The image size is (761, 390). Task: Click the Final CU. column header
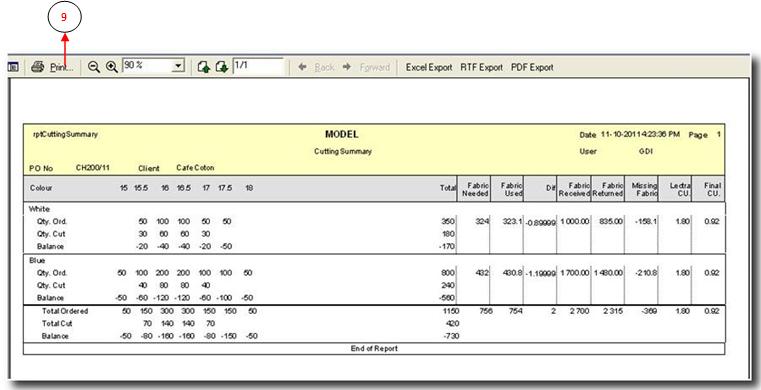click(712, 189)
